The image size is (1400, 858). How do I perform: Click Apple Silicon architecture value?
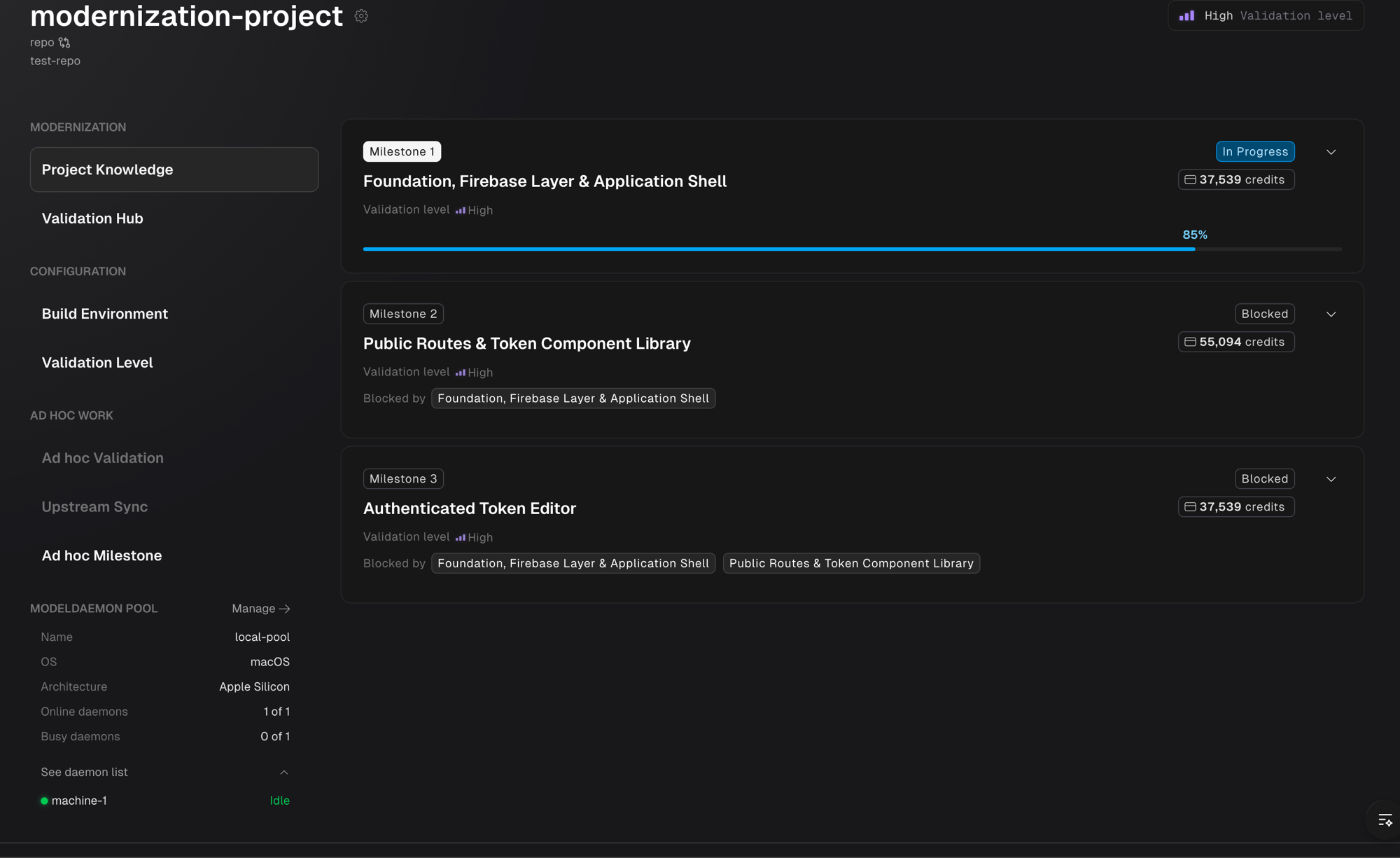click(254, 687)
